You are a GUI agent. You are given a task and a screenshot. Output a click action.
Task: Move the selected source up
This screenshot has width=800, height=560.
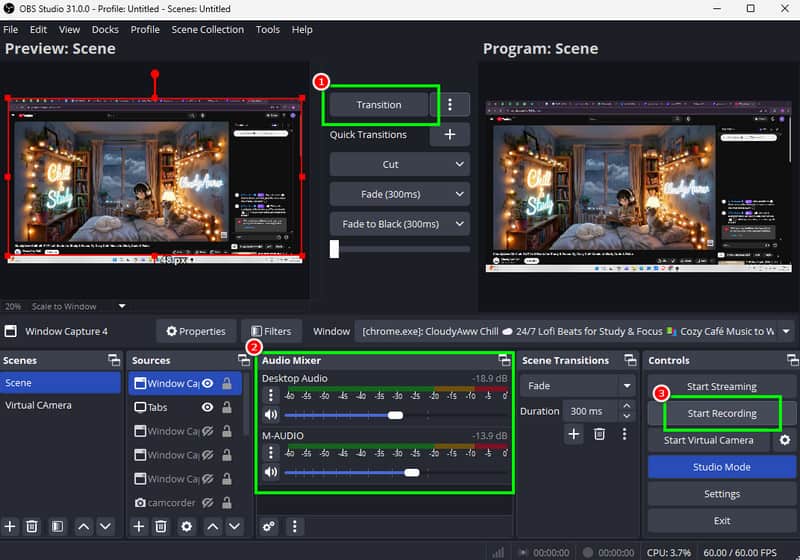click(x=213, y=526)
